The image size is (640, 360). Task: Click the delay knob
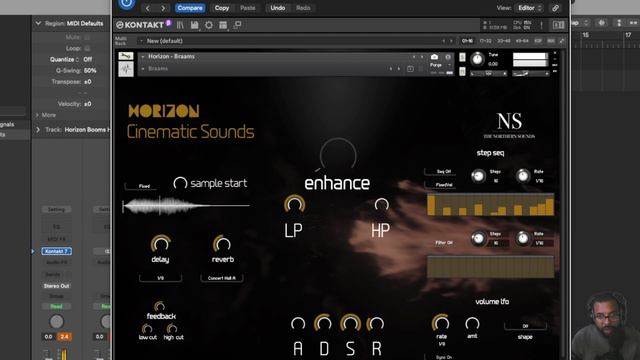tap(160, 244)
